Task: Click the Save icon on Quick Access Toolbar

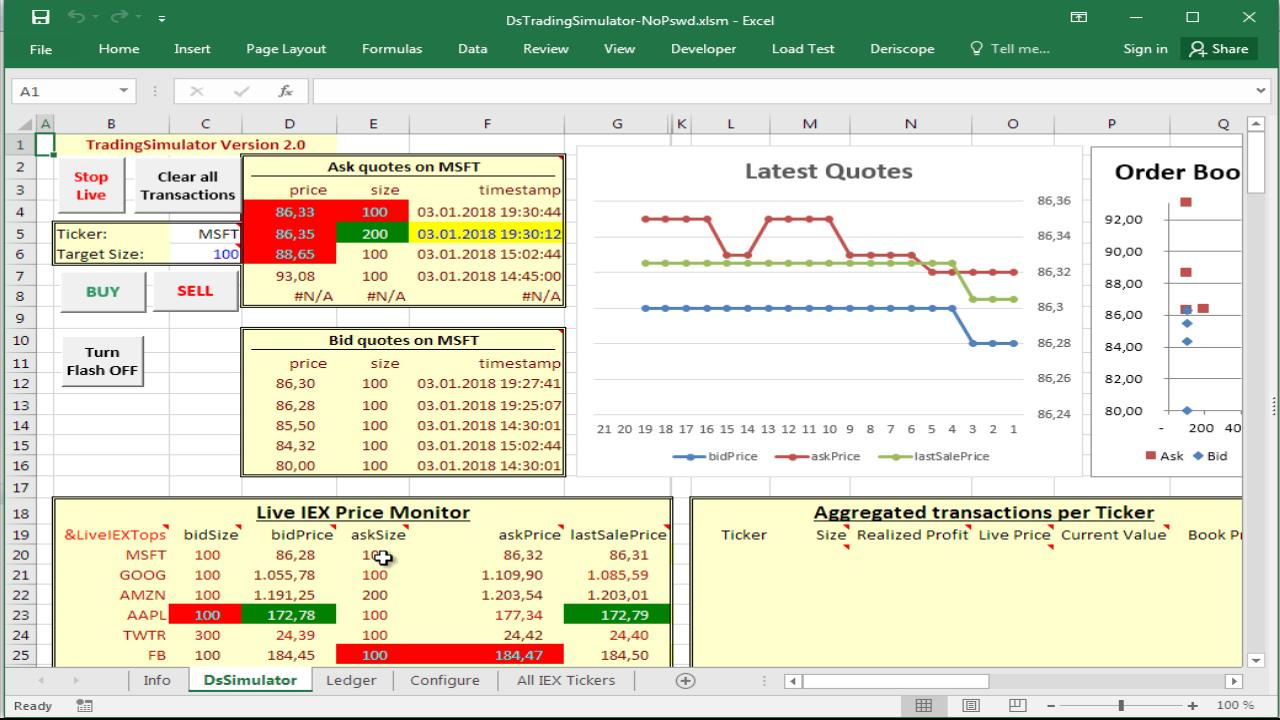Action: tap(40, 18)
